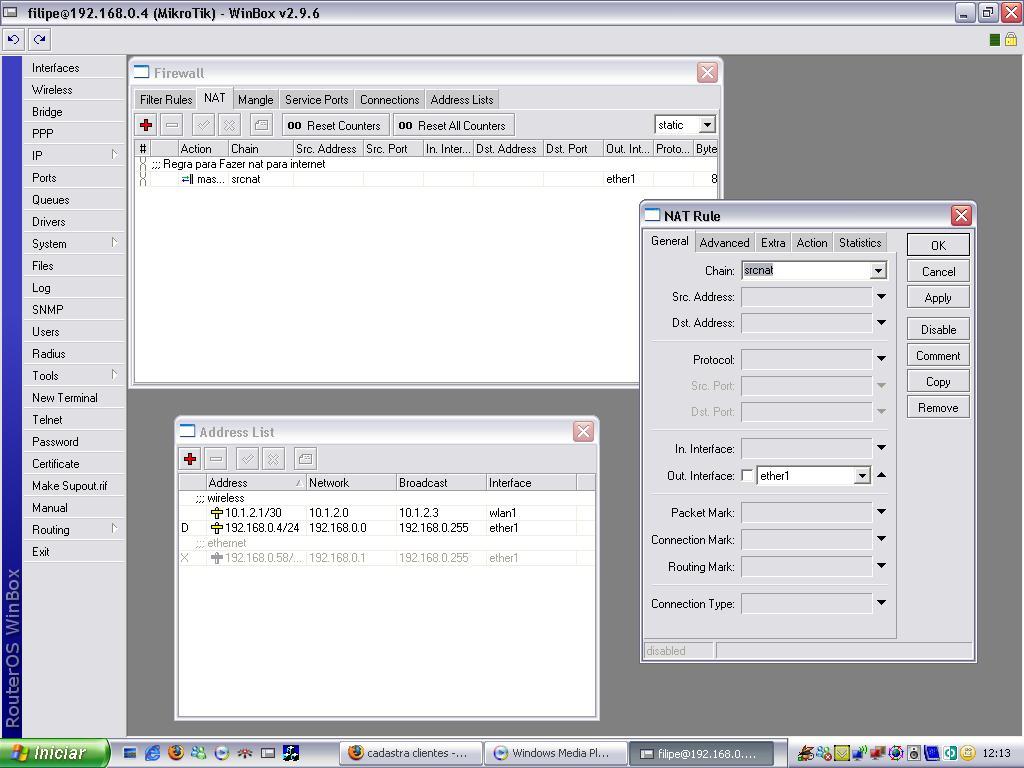Add new address with red plus
Viewport: 1024px width, 768px height.
tap(190, 458)
